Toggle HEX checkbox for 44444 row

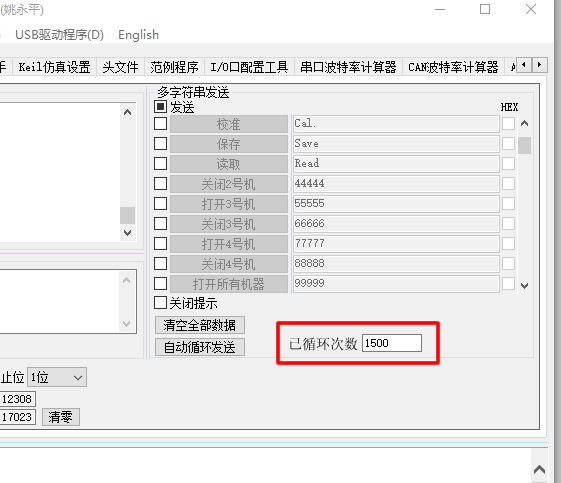pyautogui.click(x=508, y=184)
